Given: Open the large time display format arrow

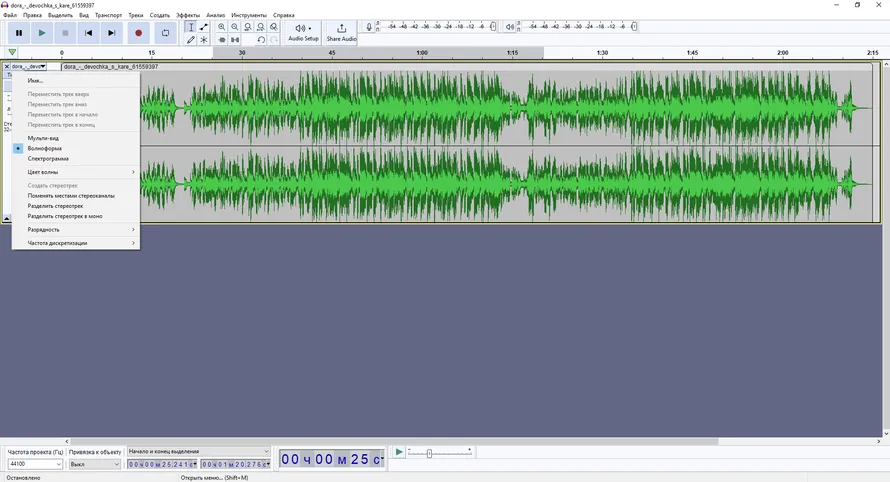Looking at the screenshot, I should (382, 458).
